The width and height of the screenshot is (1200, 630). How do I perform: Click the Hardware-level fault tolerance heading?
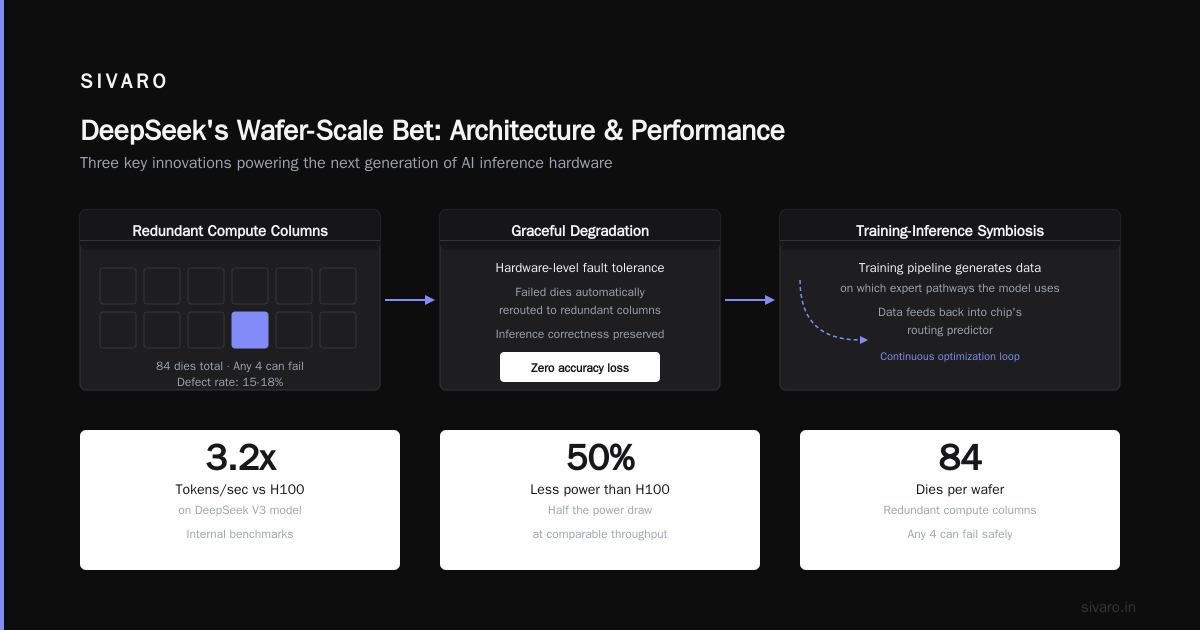click(x=580, y=268)
